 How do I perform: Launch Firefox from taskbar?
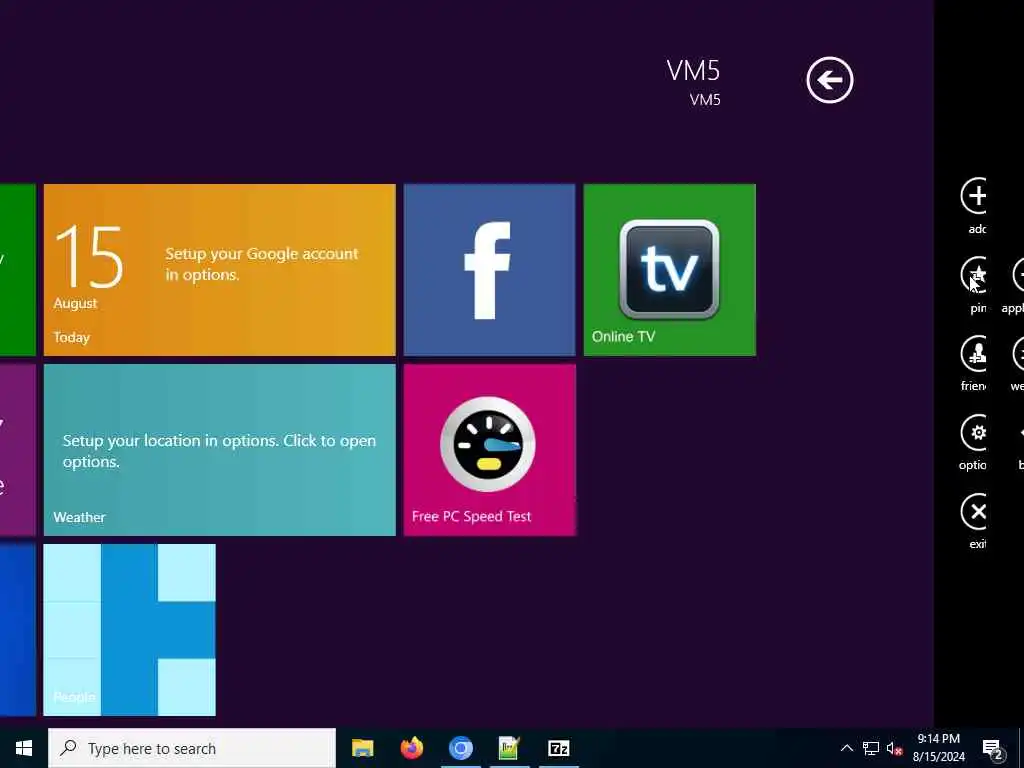(x=411, y=748)
